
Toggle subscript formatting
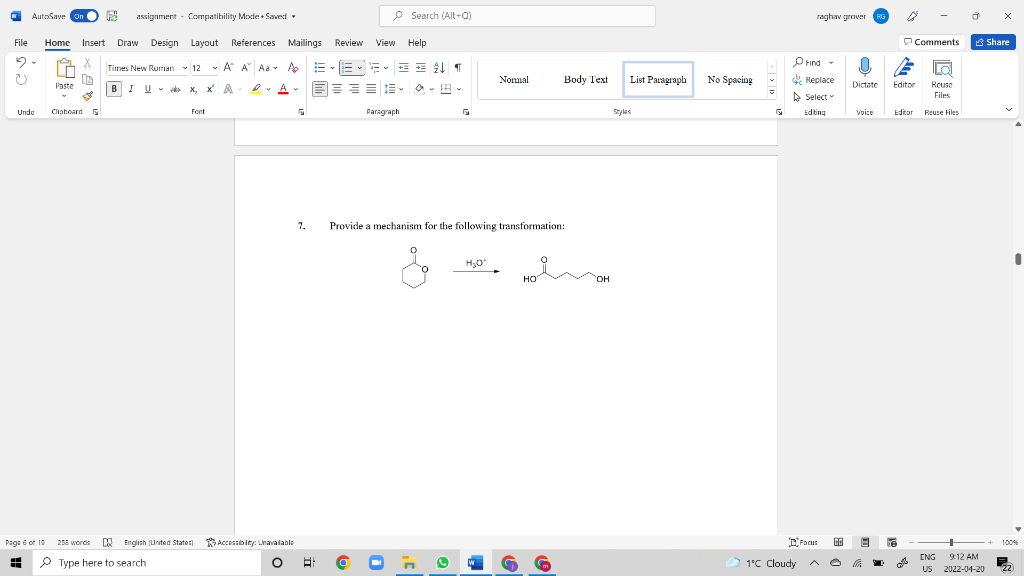pos(194,89)
